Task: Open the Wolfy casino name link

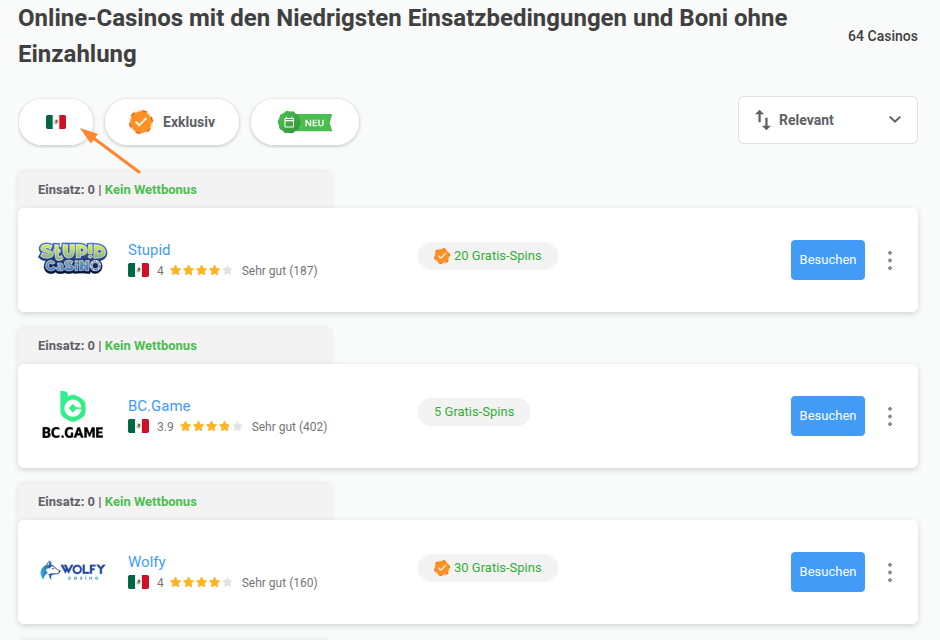Action: point(147,561)
